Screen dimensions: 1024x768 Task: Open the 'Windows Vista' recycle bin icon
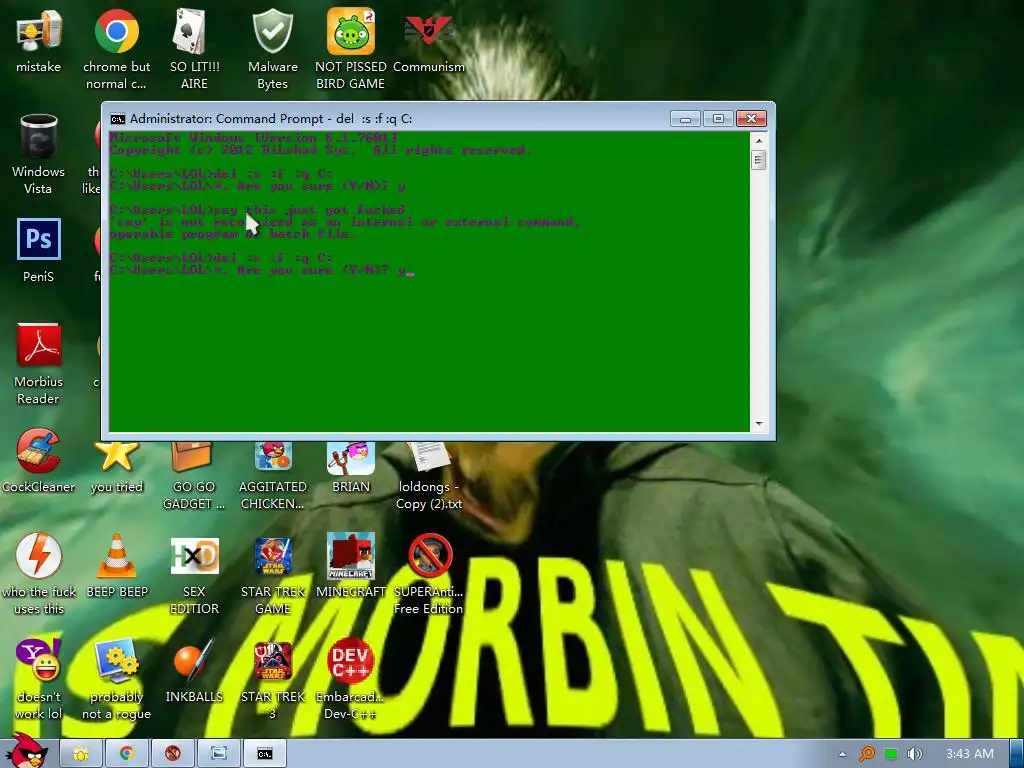[39, 154]
